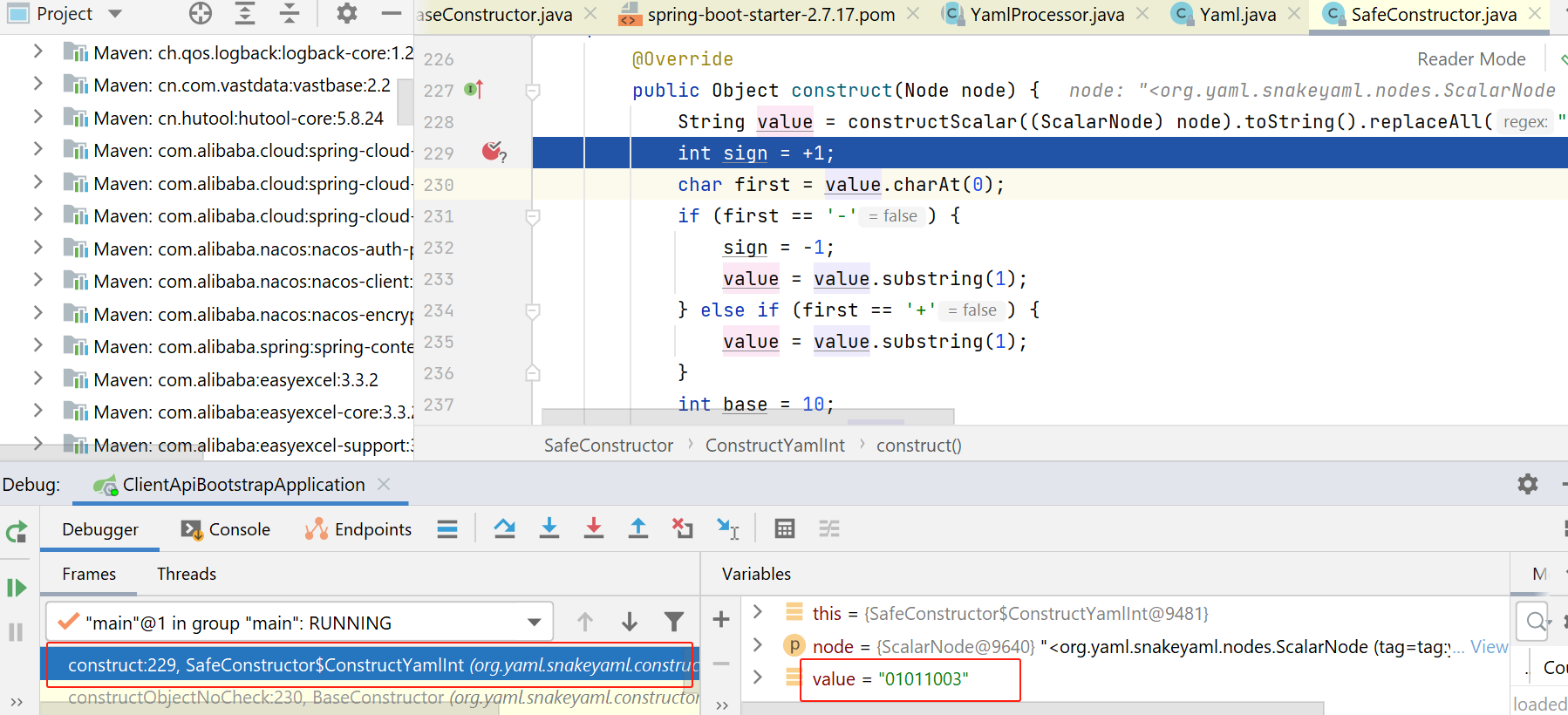The height and width of the screenshot is (715, 1568).
Task: Click the Step Into icon
Action: point(549,528)
